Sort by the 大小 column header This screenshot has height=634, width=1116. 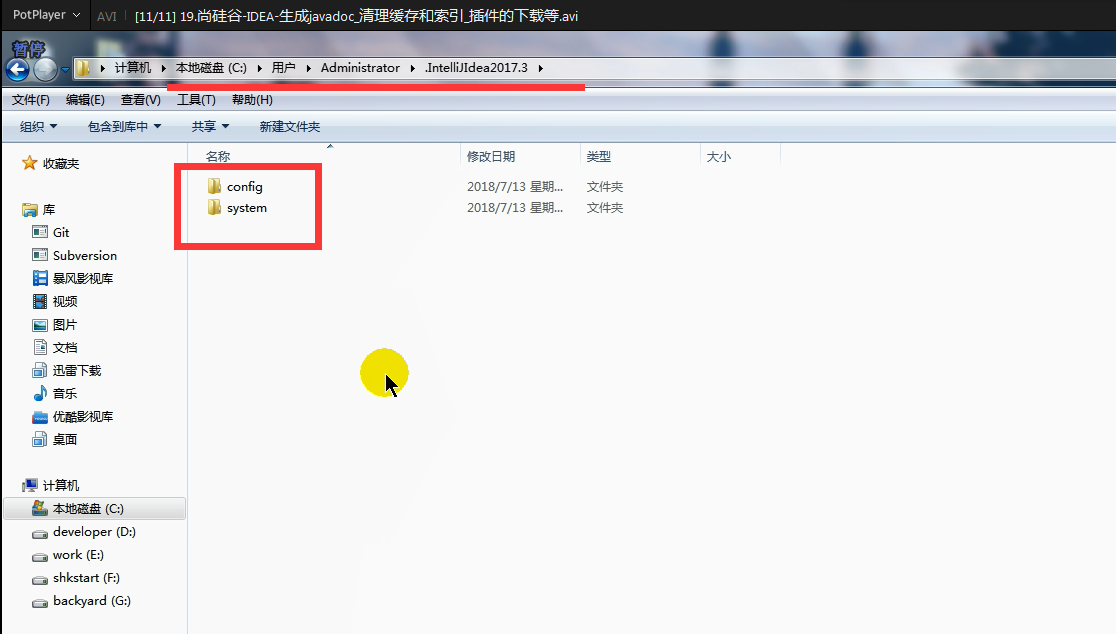pyautogui.click(x=718, y=157)
